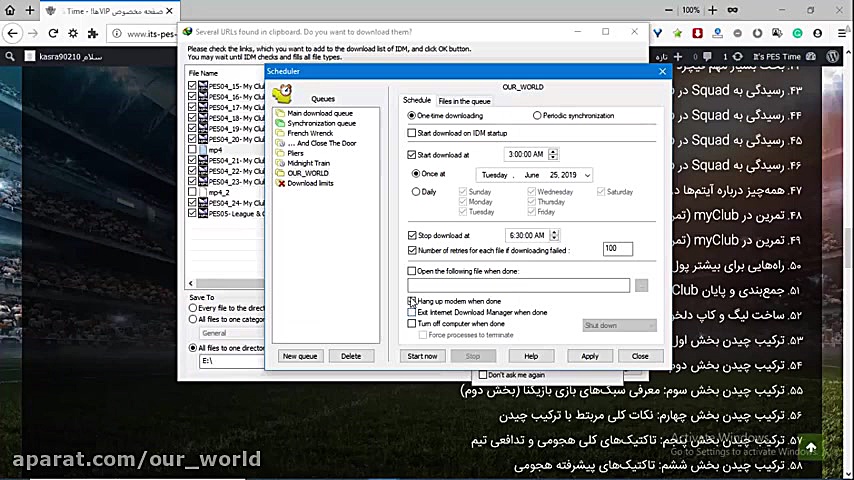Viewport: 854px width, 480px height.
Task: Zoom in with browser plus icon
Action: point(712,10)
